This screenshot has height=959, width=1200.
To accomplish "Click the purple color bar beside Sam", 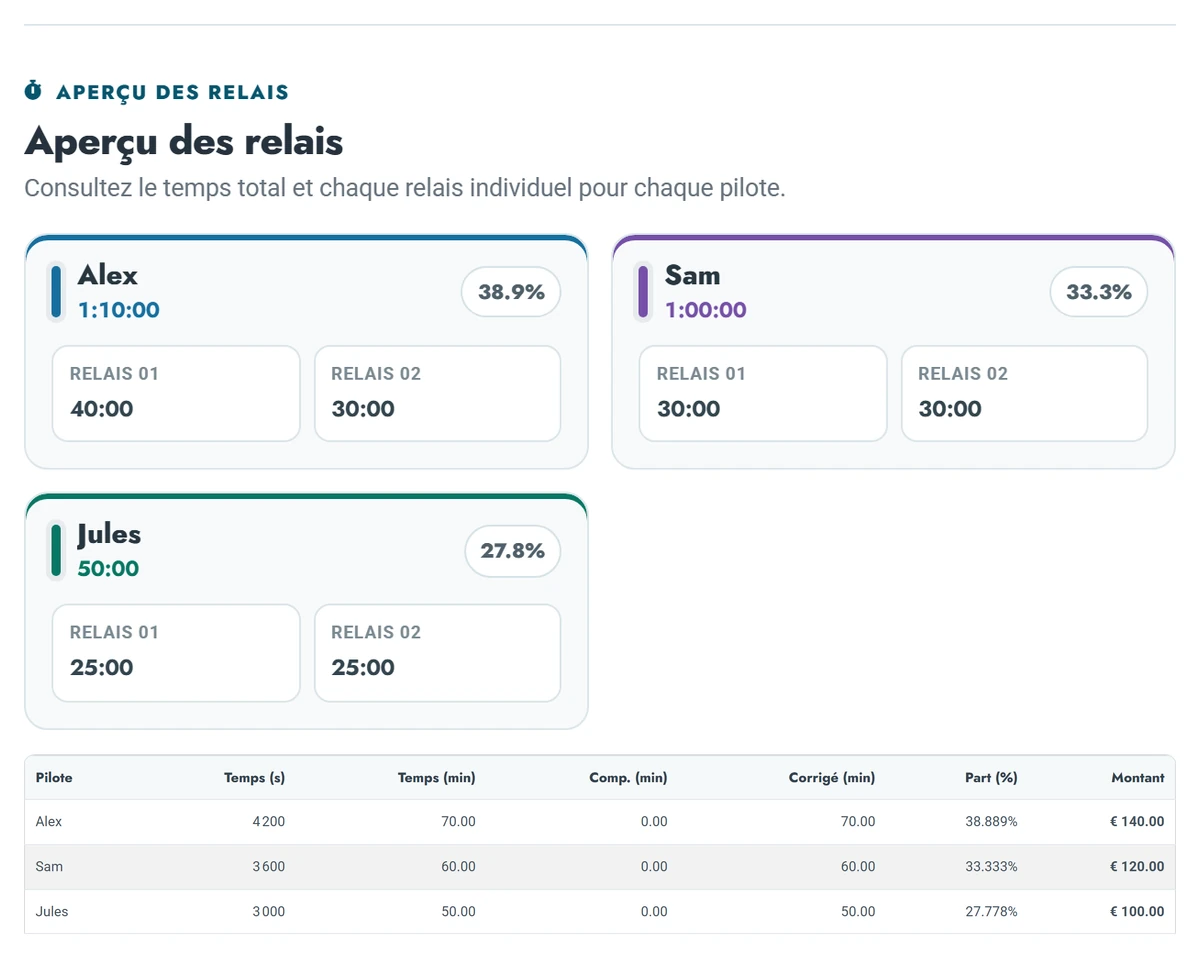I will click(x=643, y=292).
